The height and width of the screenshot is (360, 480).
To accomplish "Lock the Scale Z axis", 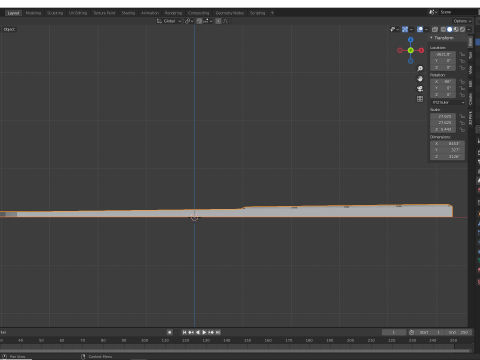I will (x=462, y=129).
